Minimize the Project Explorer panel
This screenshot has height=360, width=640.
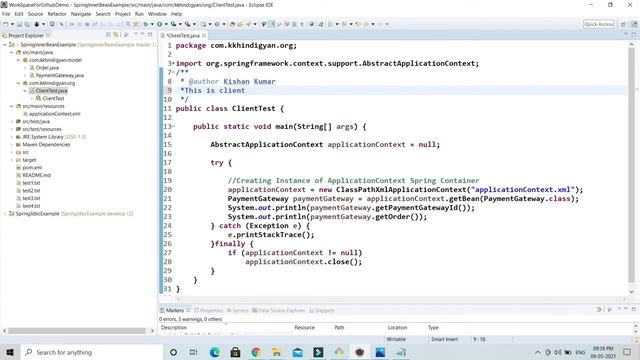142,34
